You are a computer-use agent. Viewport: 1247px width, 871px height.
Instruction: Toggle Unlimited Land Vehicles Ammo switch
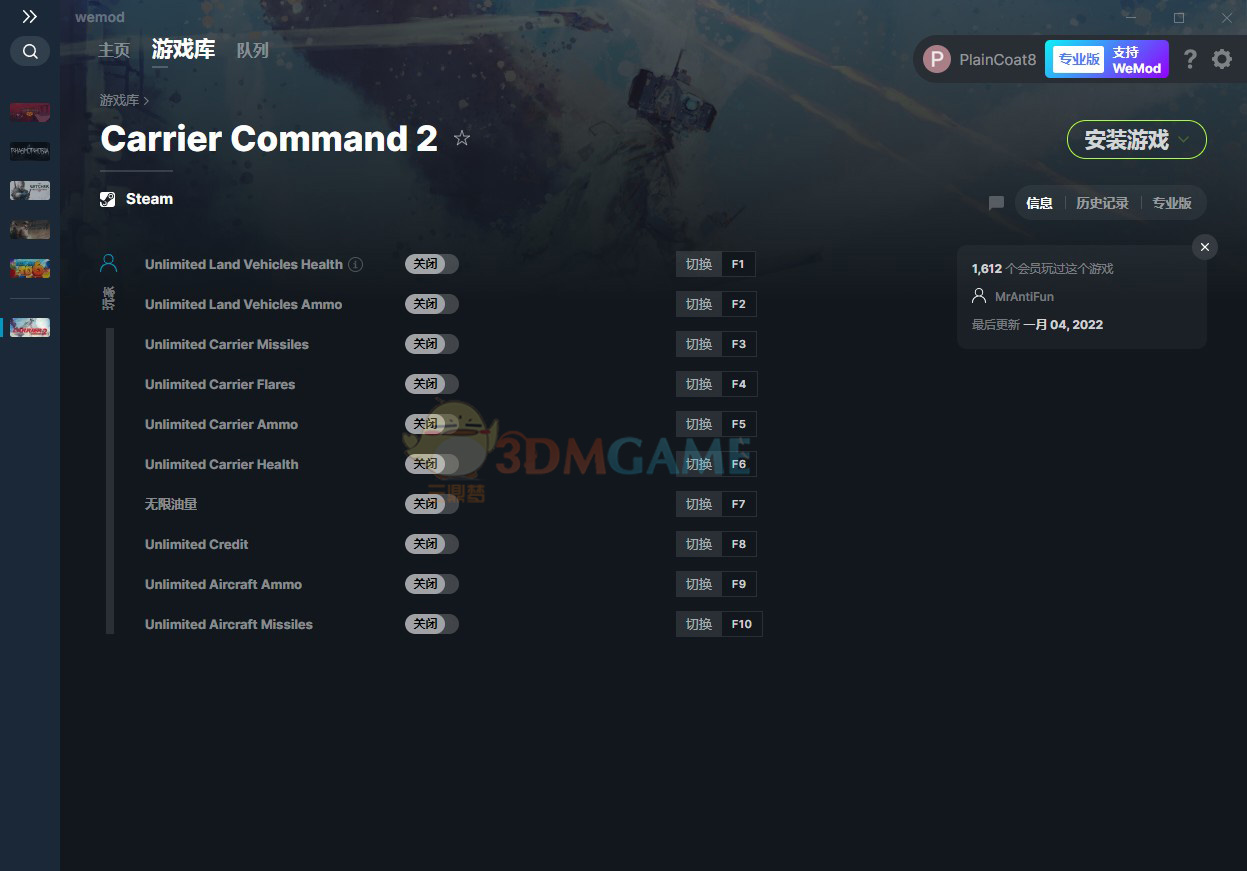tap(432, 304)
